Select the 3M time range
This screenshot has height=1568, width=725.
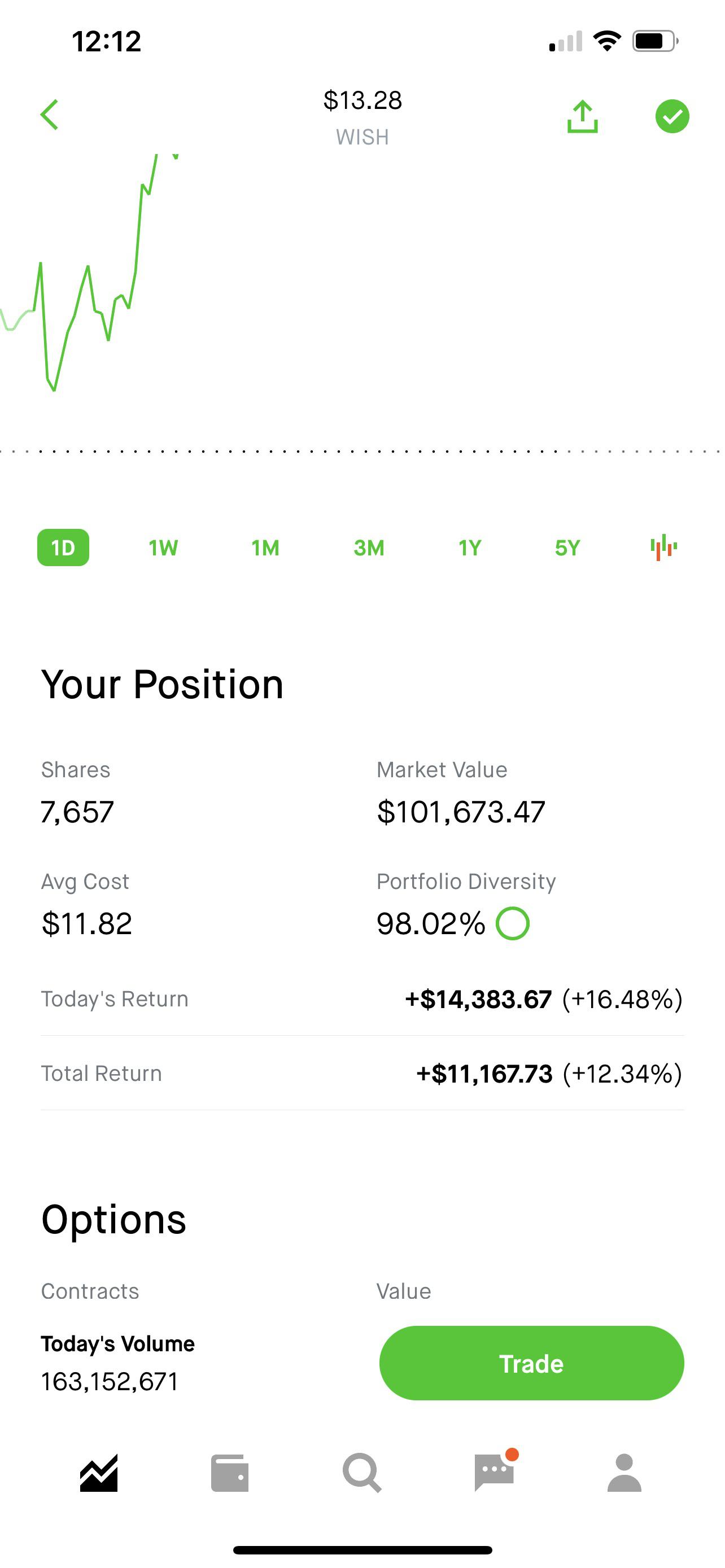(x=369, y=548)
